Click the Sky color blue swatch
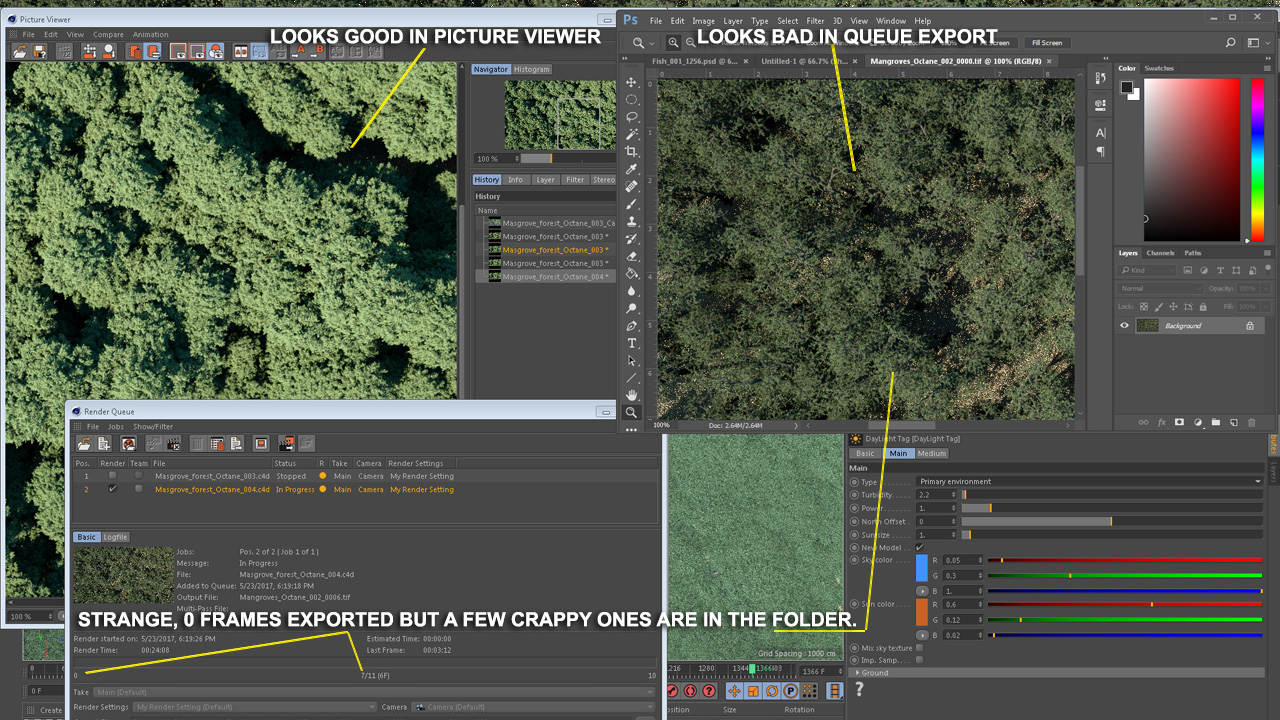 (922, 568)
